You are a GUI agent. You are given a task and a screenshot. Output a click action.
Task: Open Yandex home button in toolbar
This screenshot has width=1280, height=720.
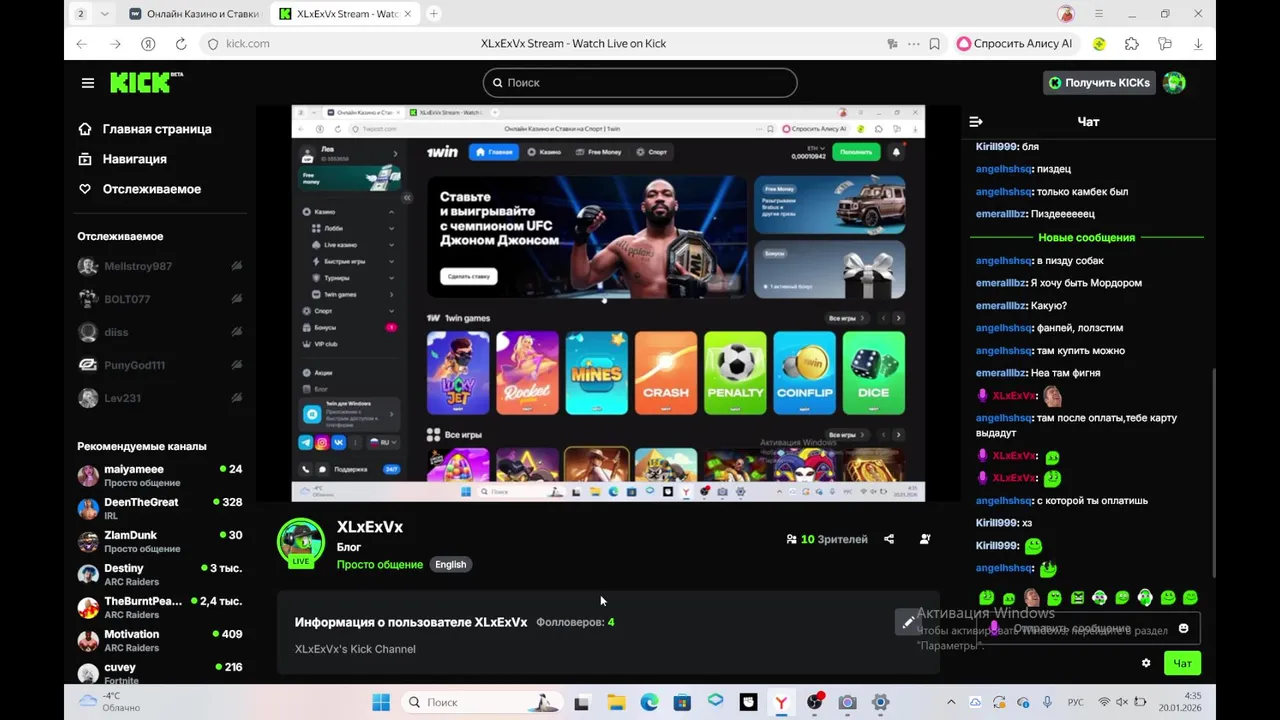pos(148,44)
